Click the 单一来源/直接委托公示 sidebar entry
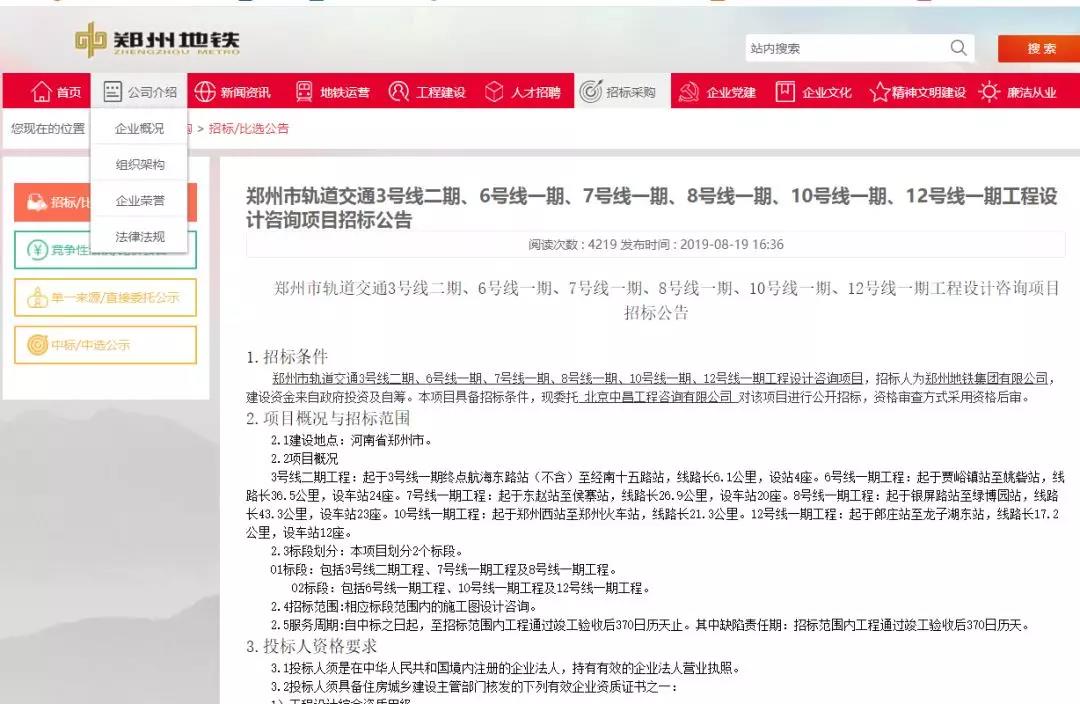This screenshot has width=1080, height=704. point(105,297)
